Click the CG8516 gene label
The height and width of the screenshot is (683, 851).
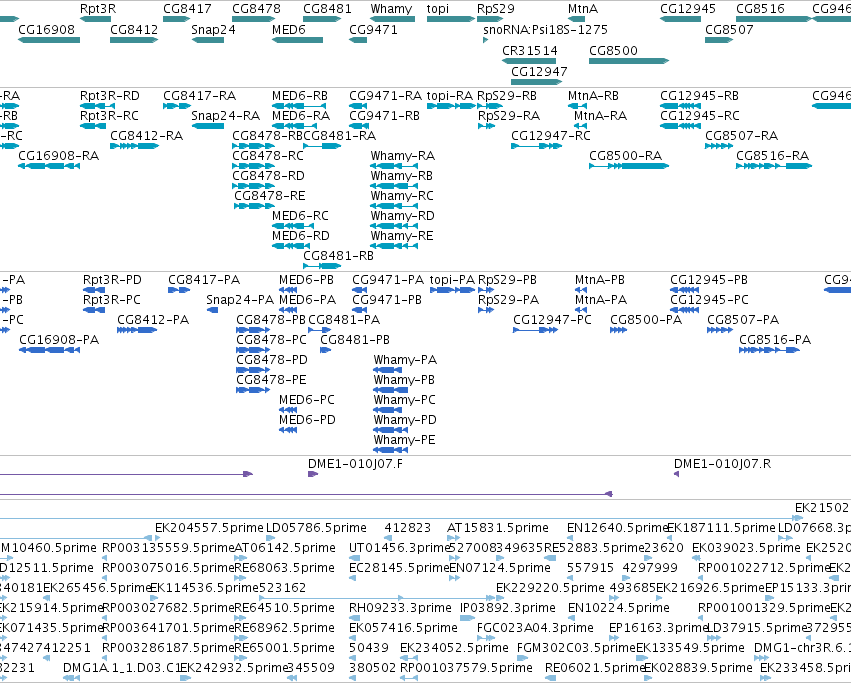(760, 9)
